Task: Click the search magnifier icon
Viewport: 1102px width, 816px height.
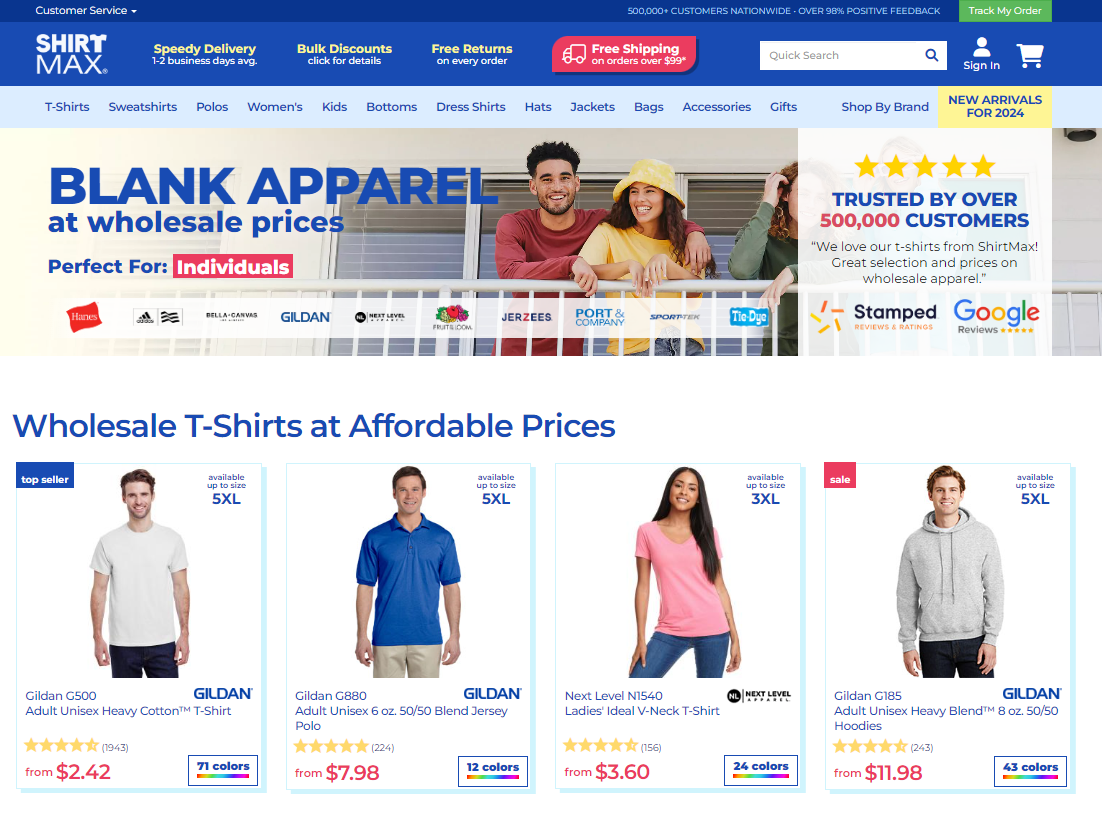Action: pos(931,56)
